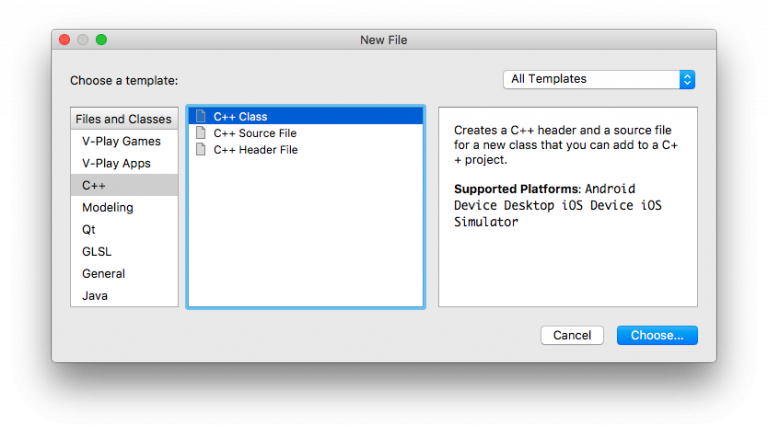Choose the C++ Source File template
This screenshot has width=768, height=436.
[x=306, y=133]
